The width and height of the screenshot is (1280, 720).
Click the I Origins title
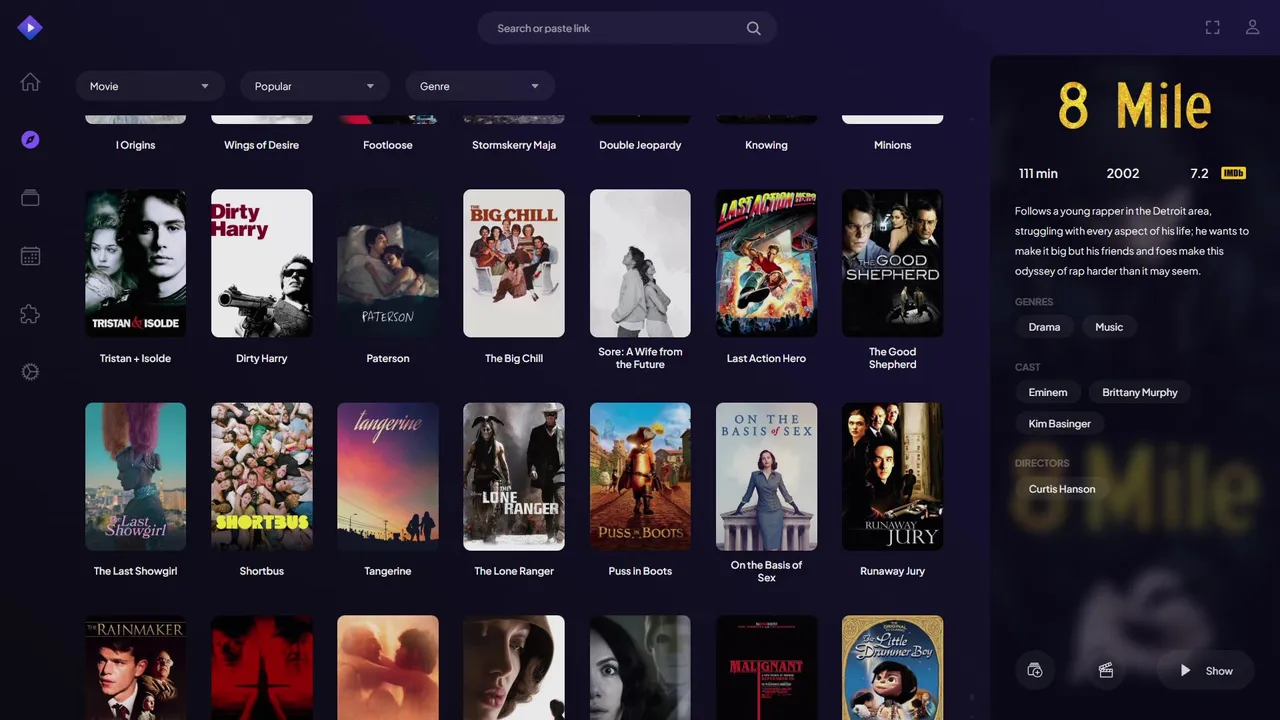click(135, 145)
